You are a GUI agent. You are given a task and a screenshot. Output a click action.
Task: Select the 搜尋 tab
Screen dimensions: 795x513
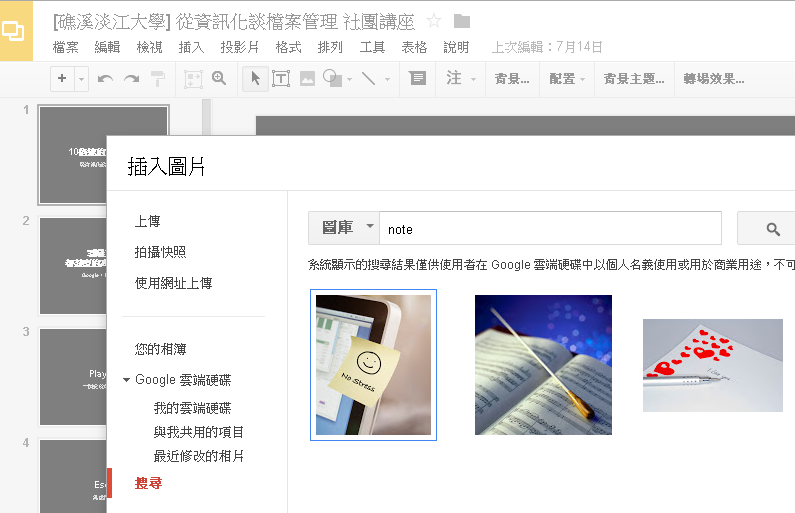(149, 483)
